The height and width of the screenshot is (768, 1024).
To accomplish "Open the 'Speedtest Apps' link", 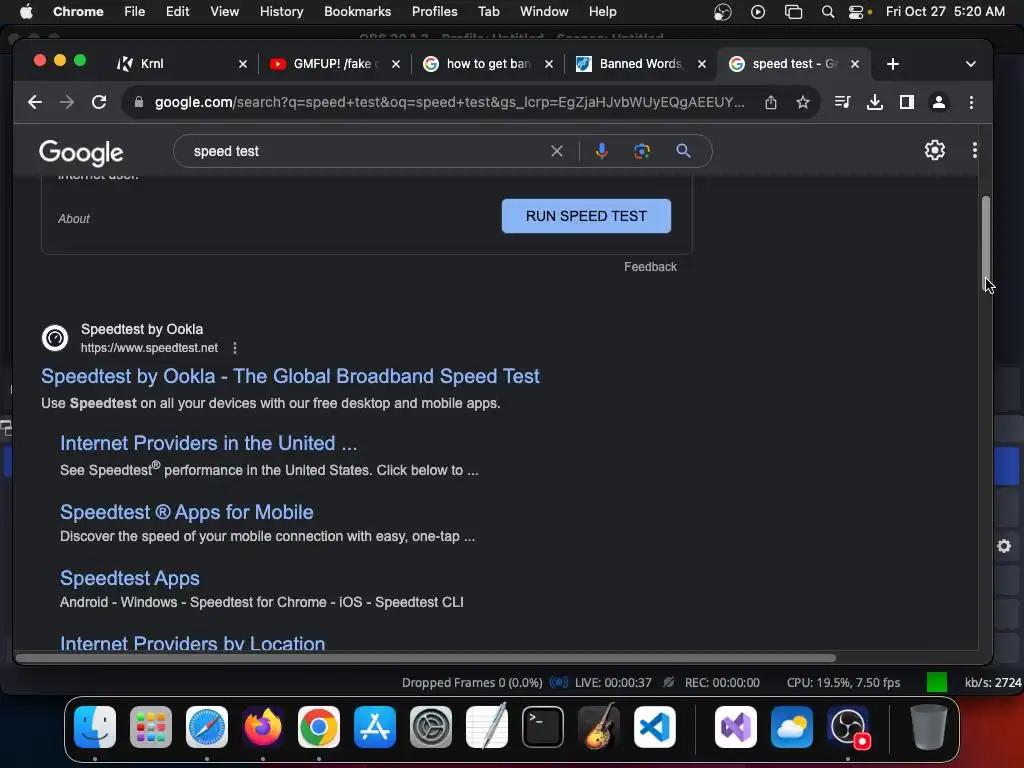I will point(129,578).
